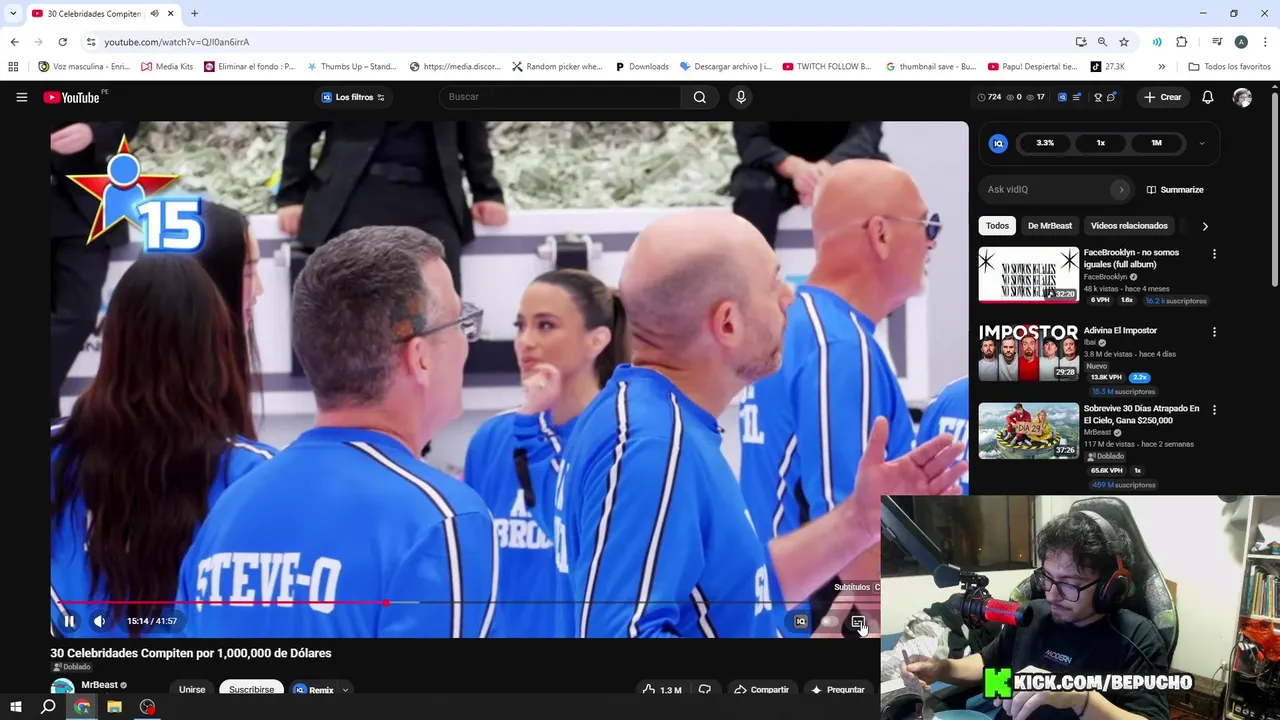Open vidIQ button in player controls

(800, 622)
